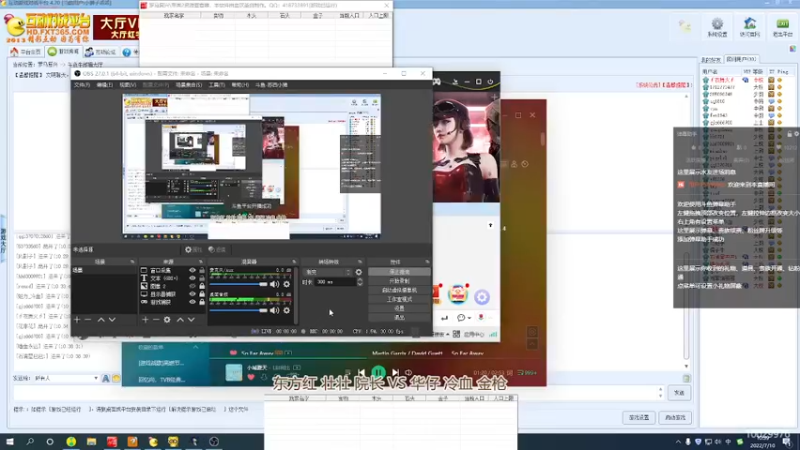Click Start Recording button in OBS Controls

399,281
